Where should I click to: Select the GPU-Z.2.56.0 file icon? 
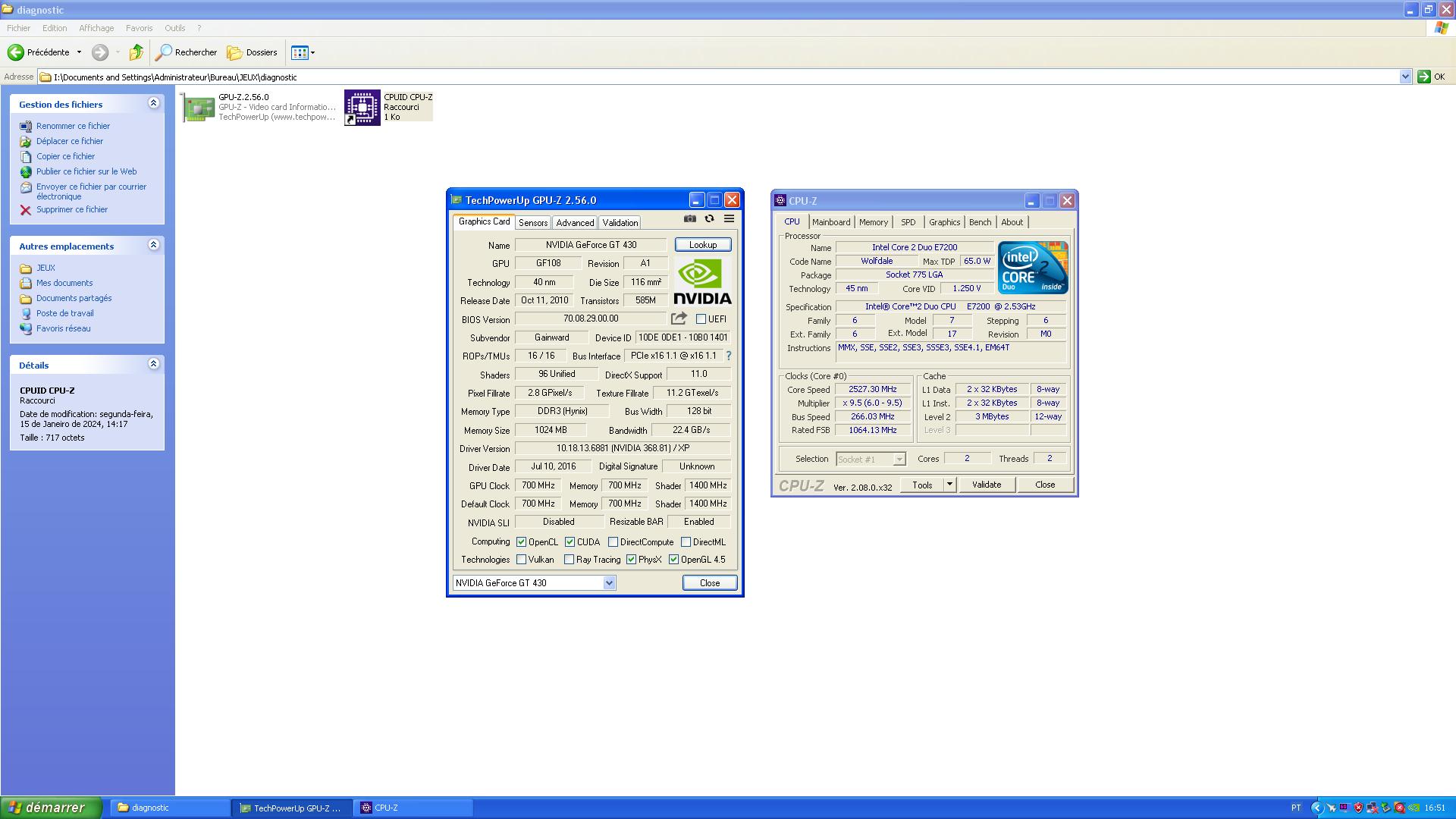pyautogui.click(x=199, y=107)
